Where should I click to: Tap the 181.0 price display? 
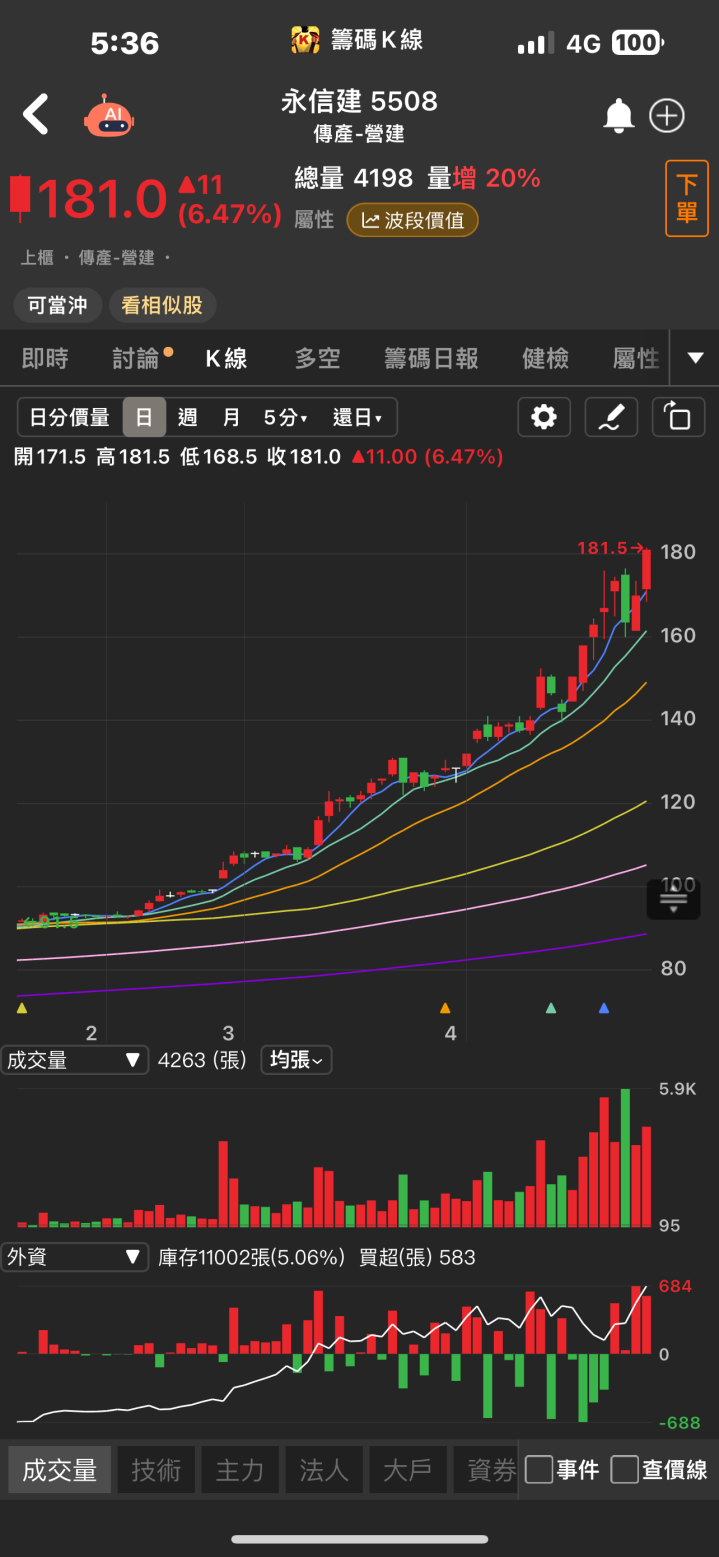pos(102,199)
